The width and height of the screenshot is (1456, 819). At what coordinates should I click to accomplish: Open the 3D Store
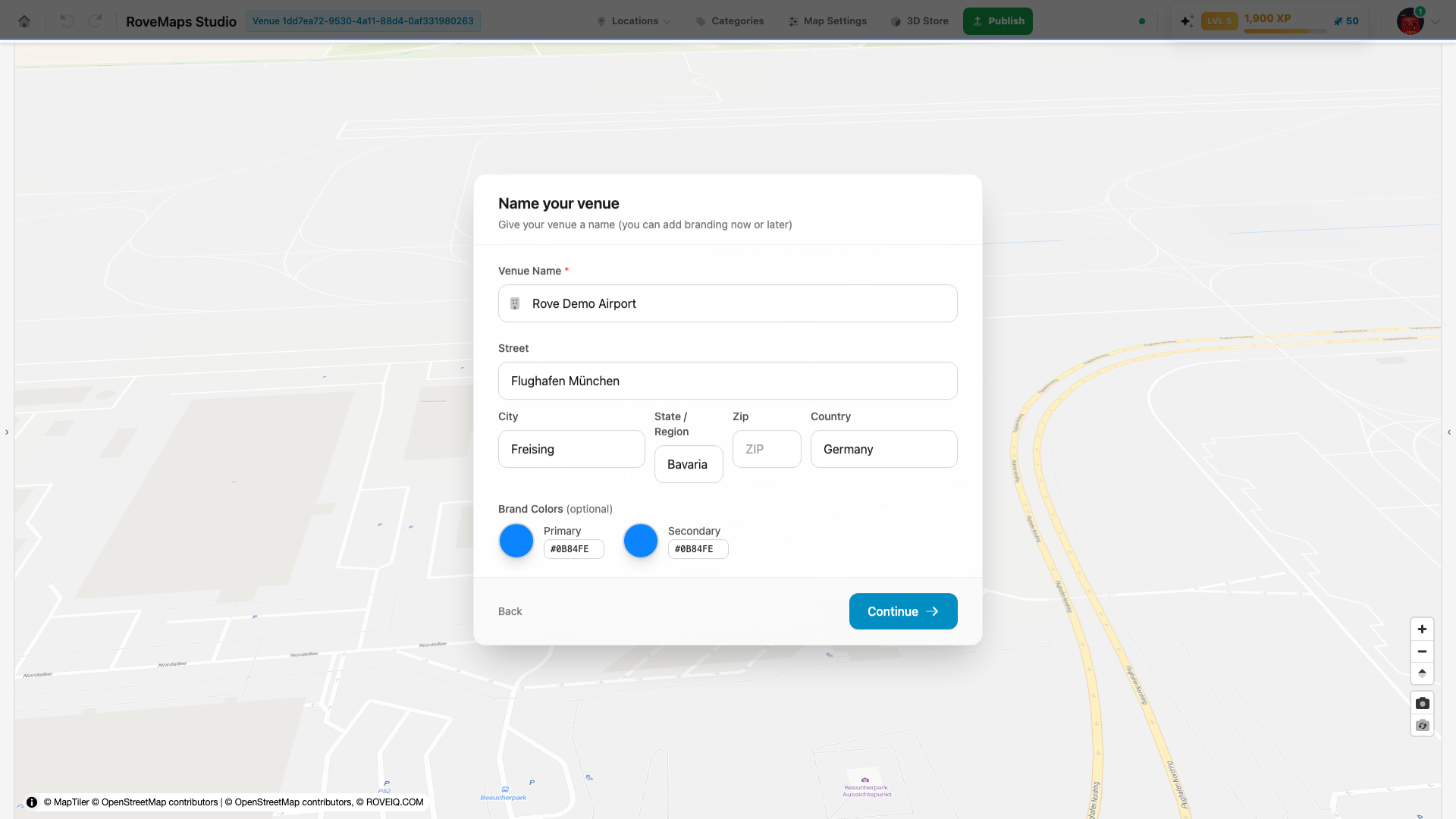pyautogui.click(x=919, y=21)
